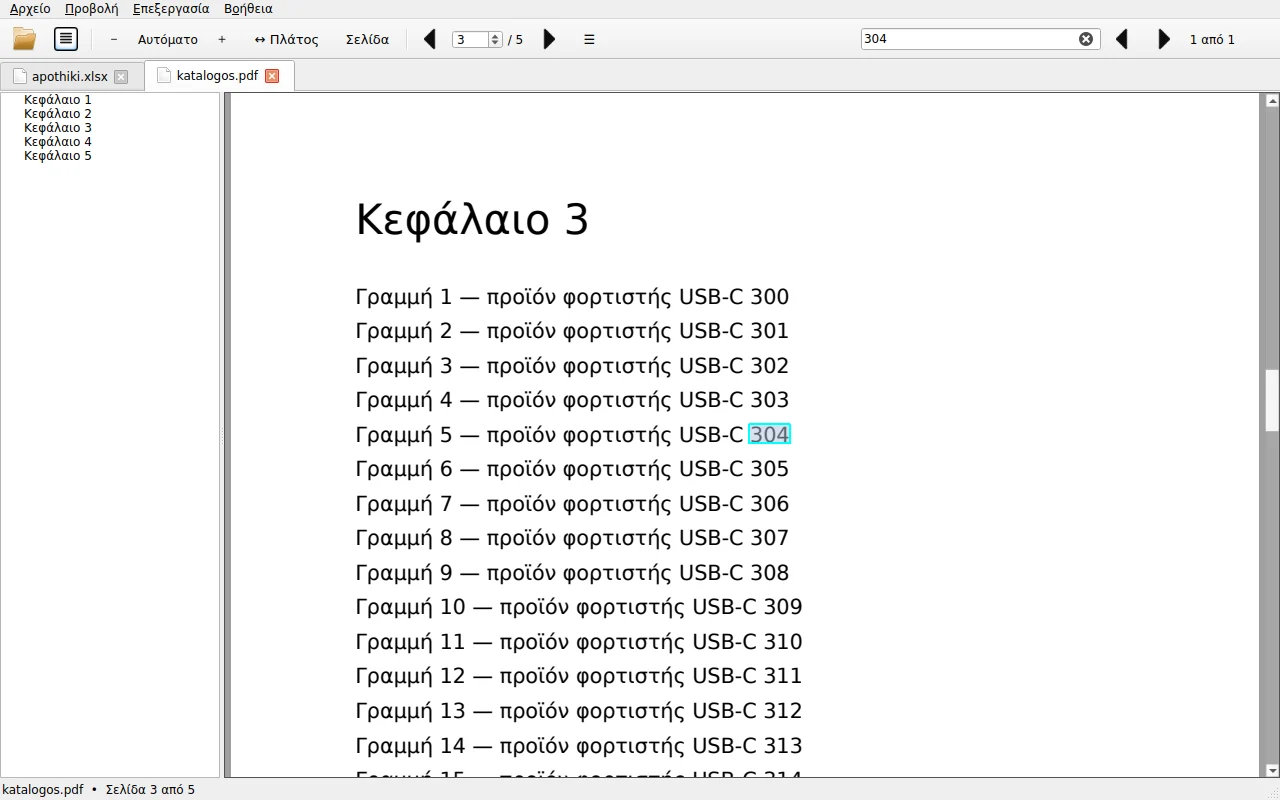
Task: Navigate to Κεφάλαιο 4 in outline
Action: tap(58, 142)
